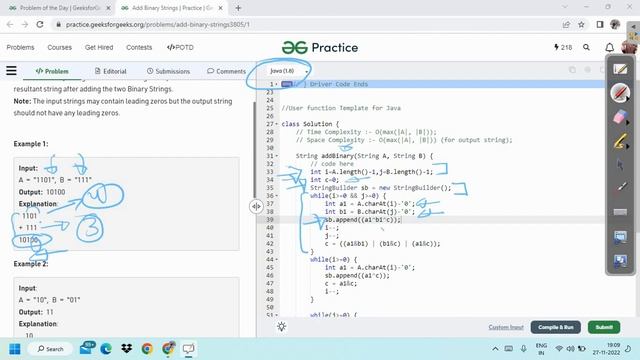
Task: Click the panel splitter handle icon
Action: (x=256, y=207)
